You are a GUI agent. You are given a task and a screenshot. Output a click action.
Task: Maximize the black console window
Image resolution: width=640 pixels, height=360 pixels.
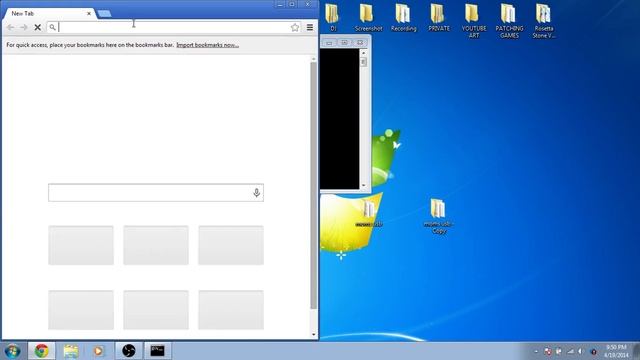point(344,42)
